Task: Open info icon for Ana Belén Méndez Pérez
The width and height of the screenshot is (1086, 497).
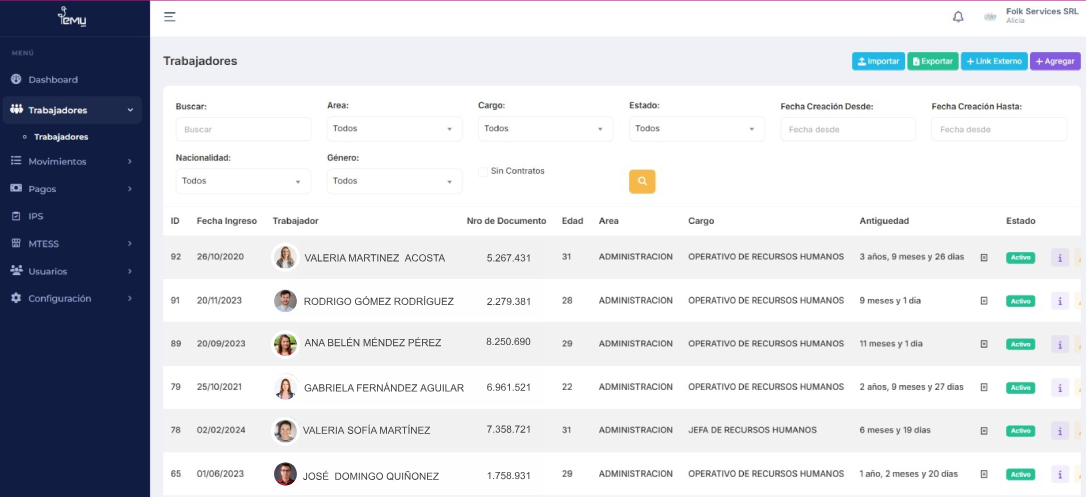Action: click(x=1060, y=344)
